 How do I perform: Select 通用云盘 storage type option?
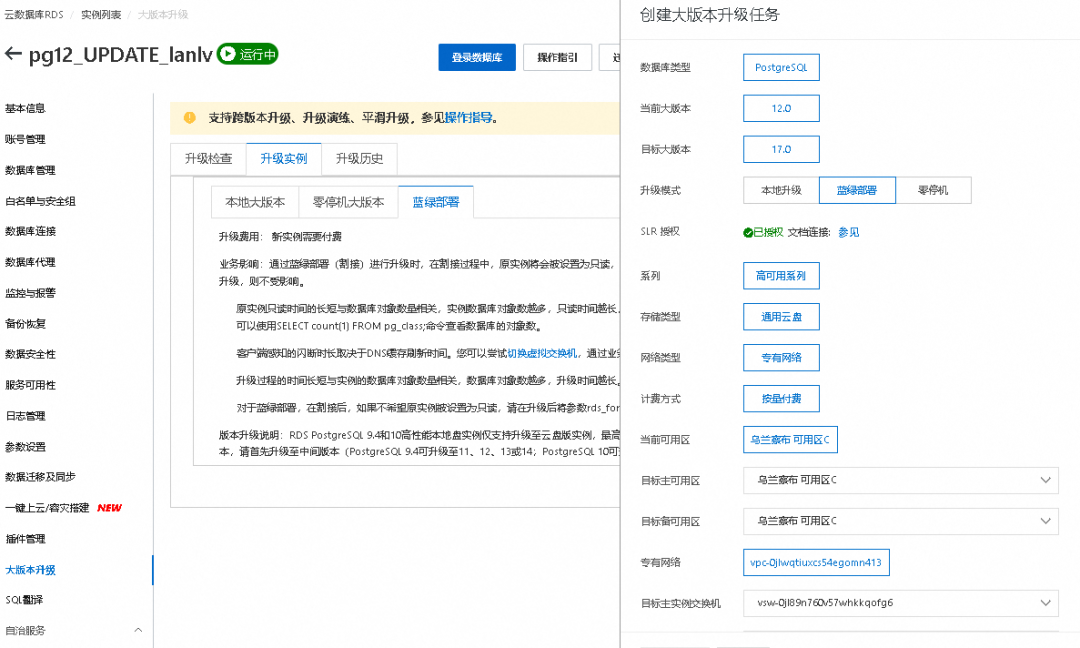pyautogui.click(x=781, y=317)
